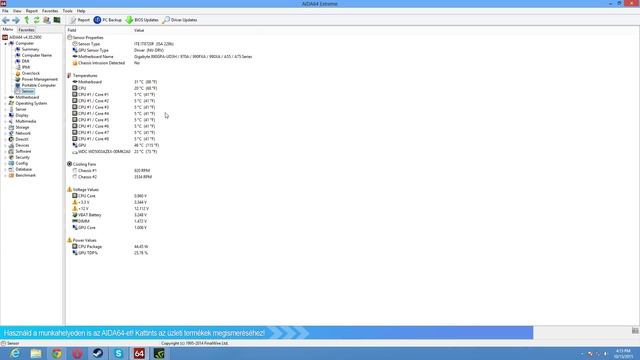Check for BIOS Updates
The image size is (640, 360).
pyautogui.click(x=142, y=20)
